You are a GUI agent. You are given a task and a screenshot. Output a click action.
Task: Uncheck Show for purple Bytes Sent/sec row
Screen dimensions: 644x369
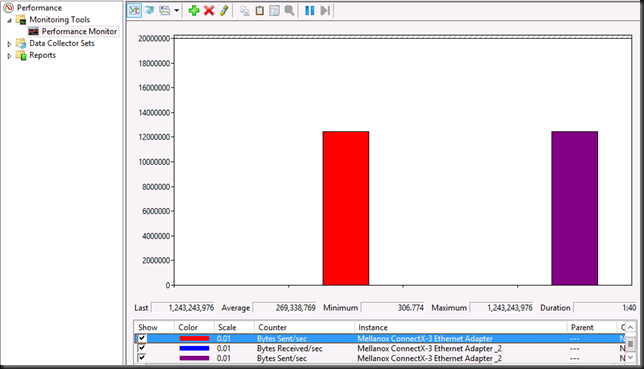(142, 358)
